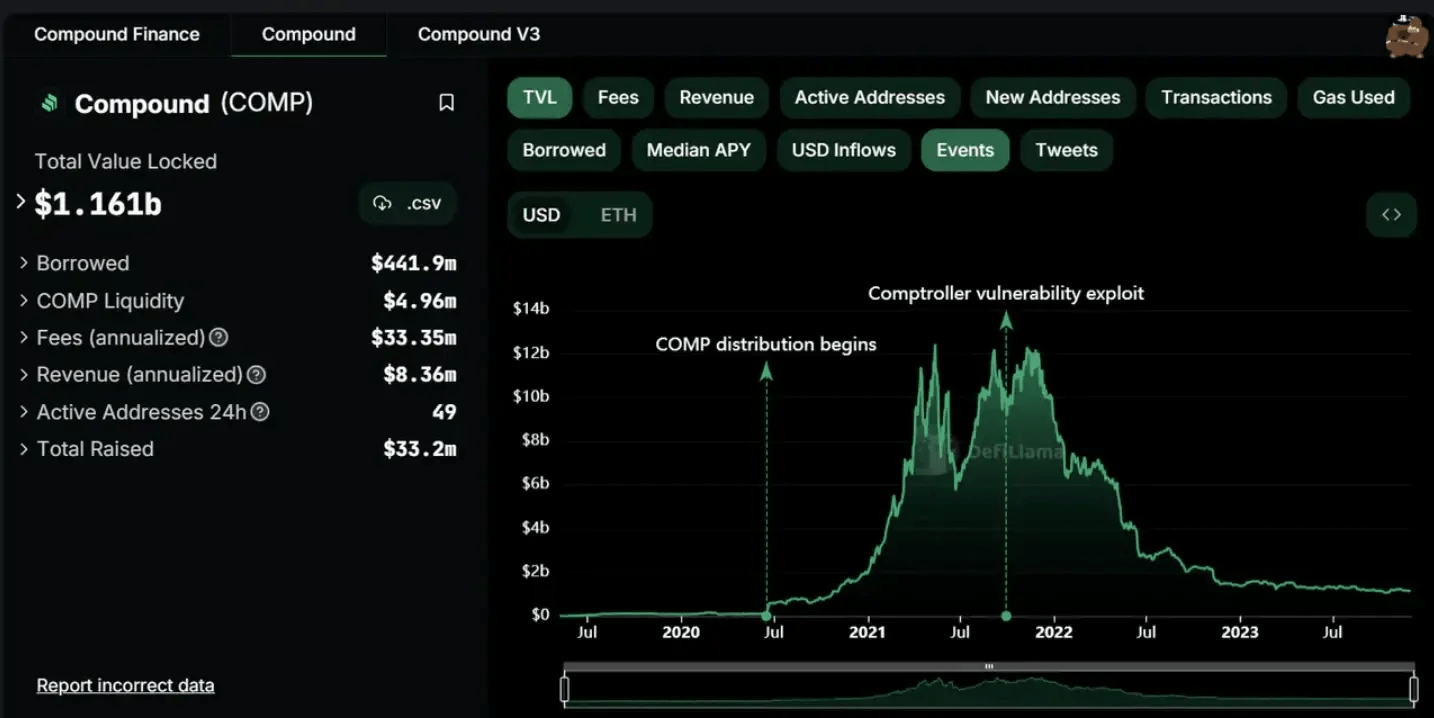Viewport: 1434px width, 718px height.
Task: Click the 2022 x-axis label
Action: pyautogui.click(x=1054, y=632)
